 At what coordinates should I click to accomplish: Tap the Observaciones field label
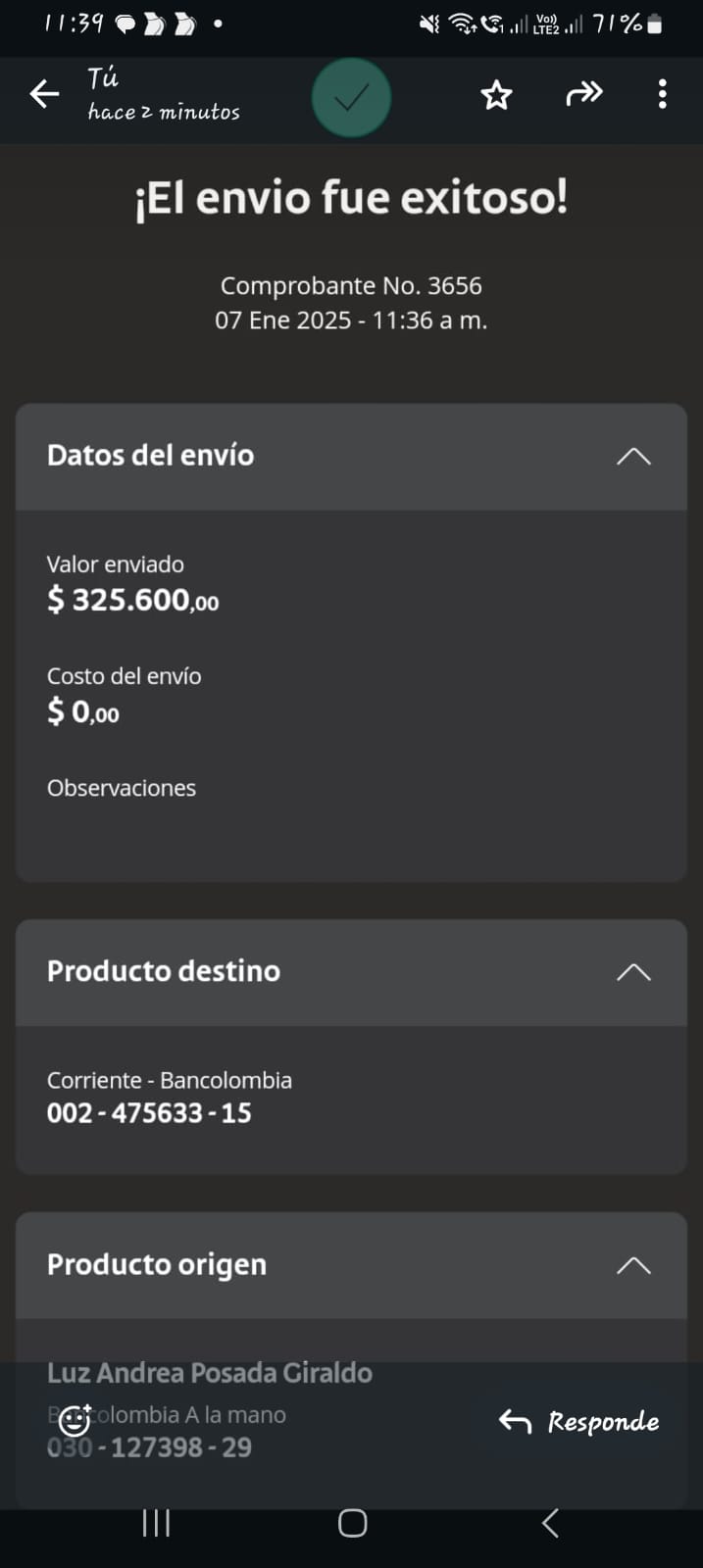(x=122, y=788)
